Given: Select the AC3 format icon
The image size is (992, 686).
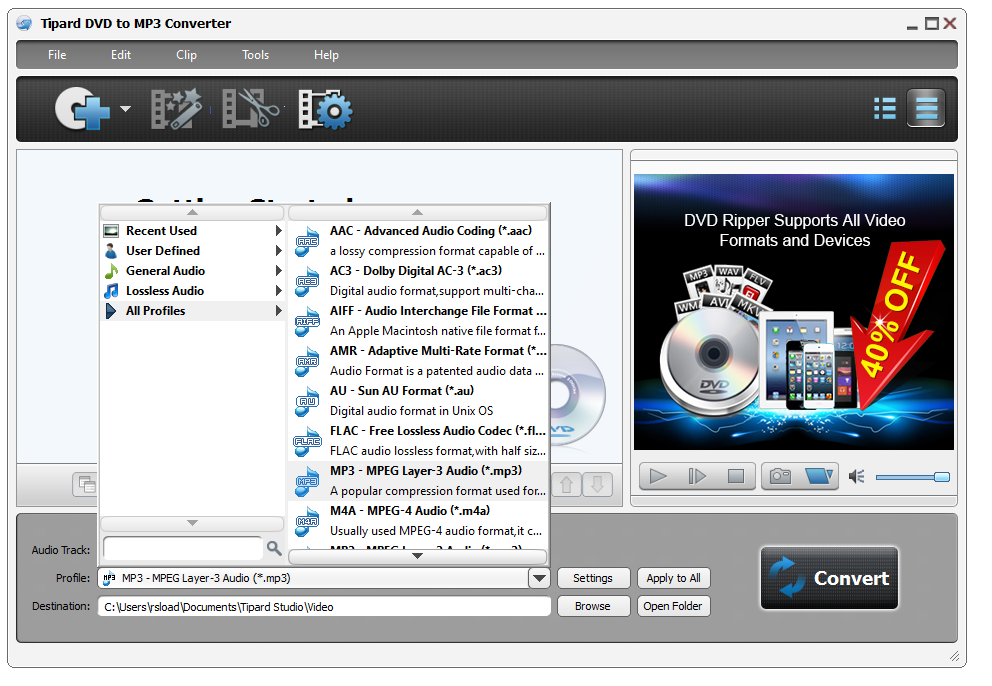Looking at the screenshot, I should click(x=307, y=282).
